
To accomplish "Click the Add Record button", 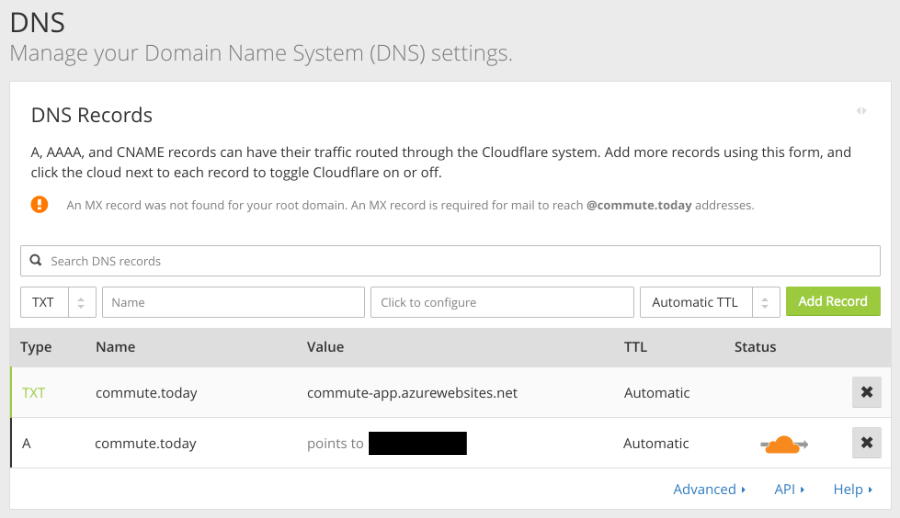I will [833, 301].
